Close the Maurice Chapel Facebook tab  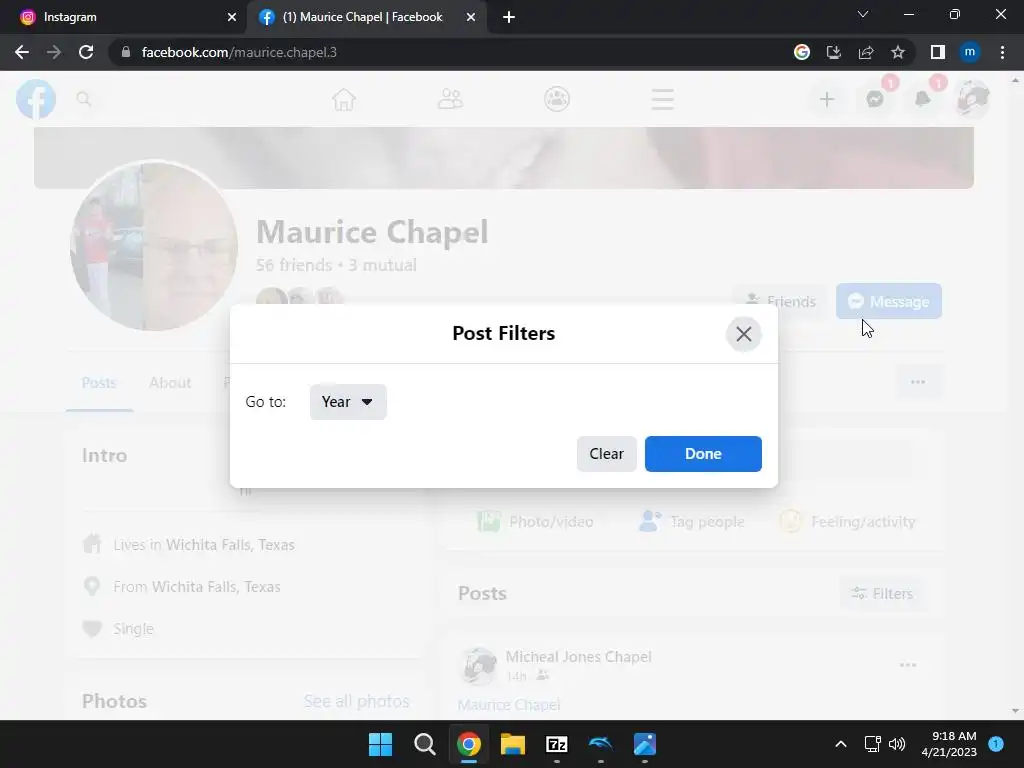point(471,17)
